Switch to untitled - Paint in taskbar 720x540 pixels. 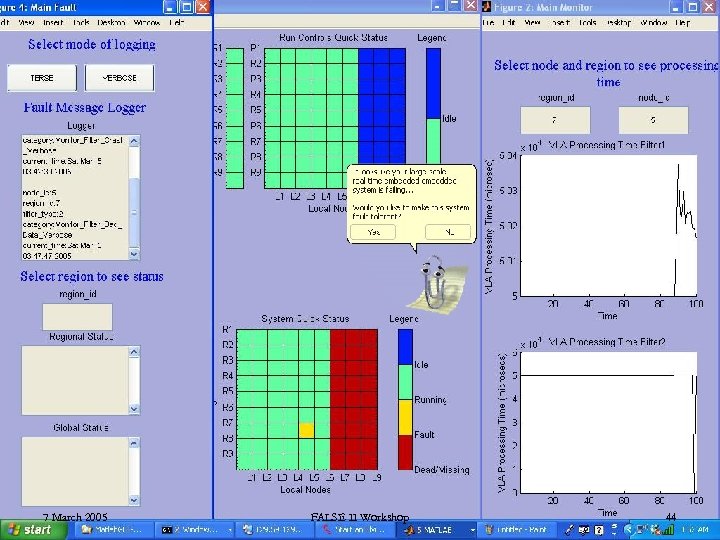518,530
